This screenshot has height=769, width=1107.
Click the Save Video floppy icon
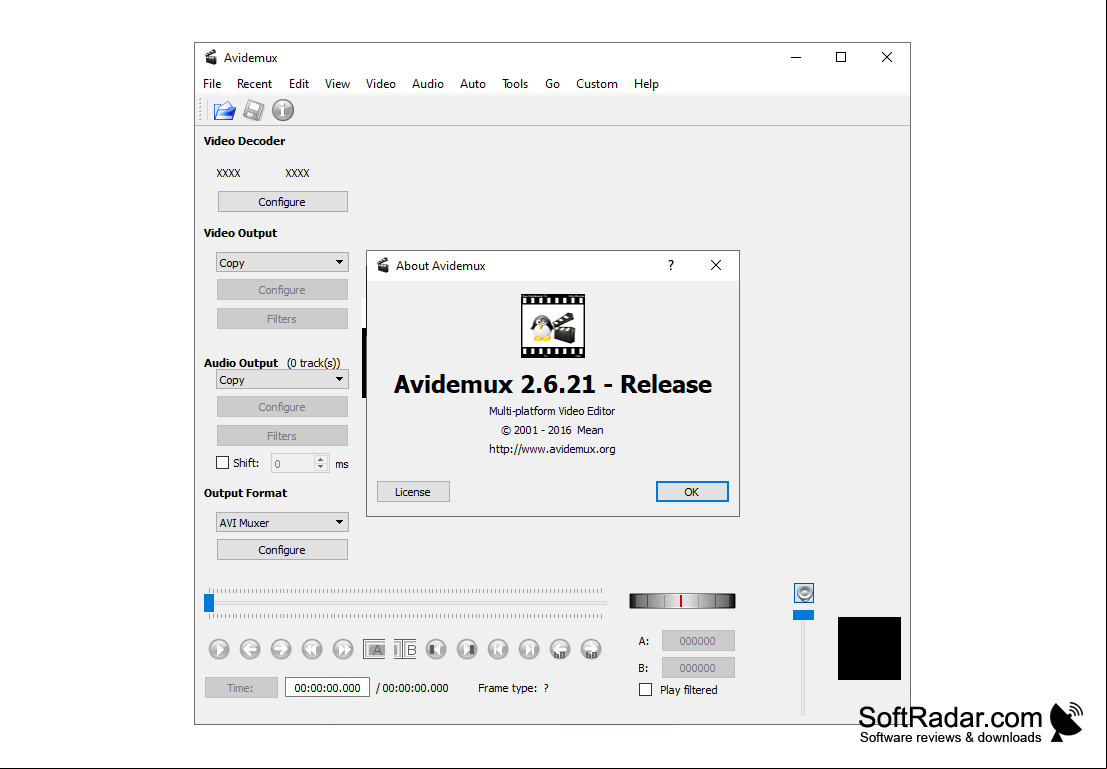[x=253, y=110]
